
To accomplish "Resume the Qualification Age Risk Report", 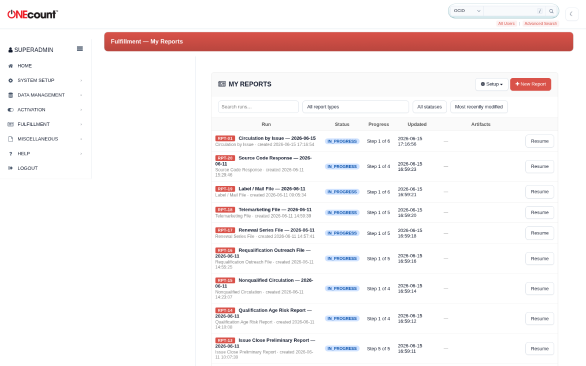I will click(539, 319).
